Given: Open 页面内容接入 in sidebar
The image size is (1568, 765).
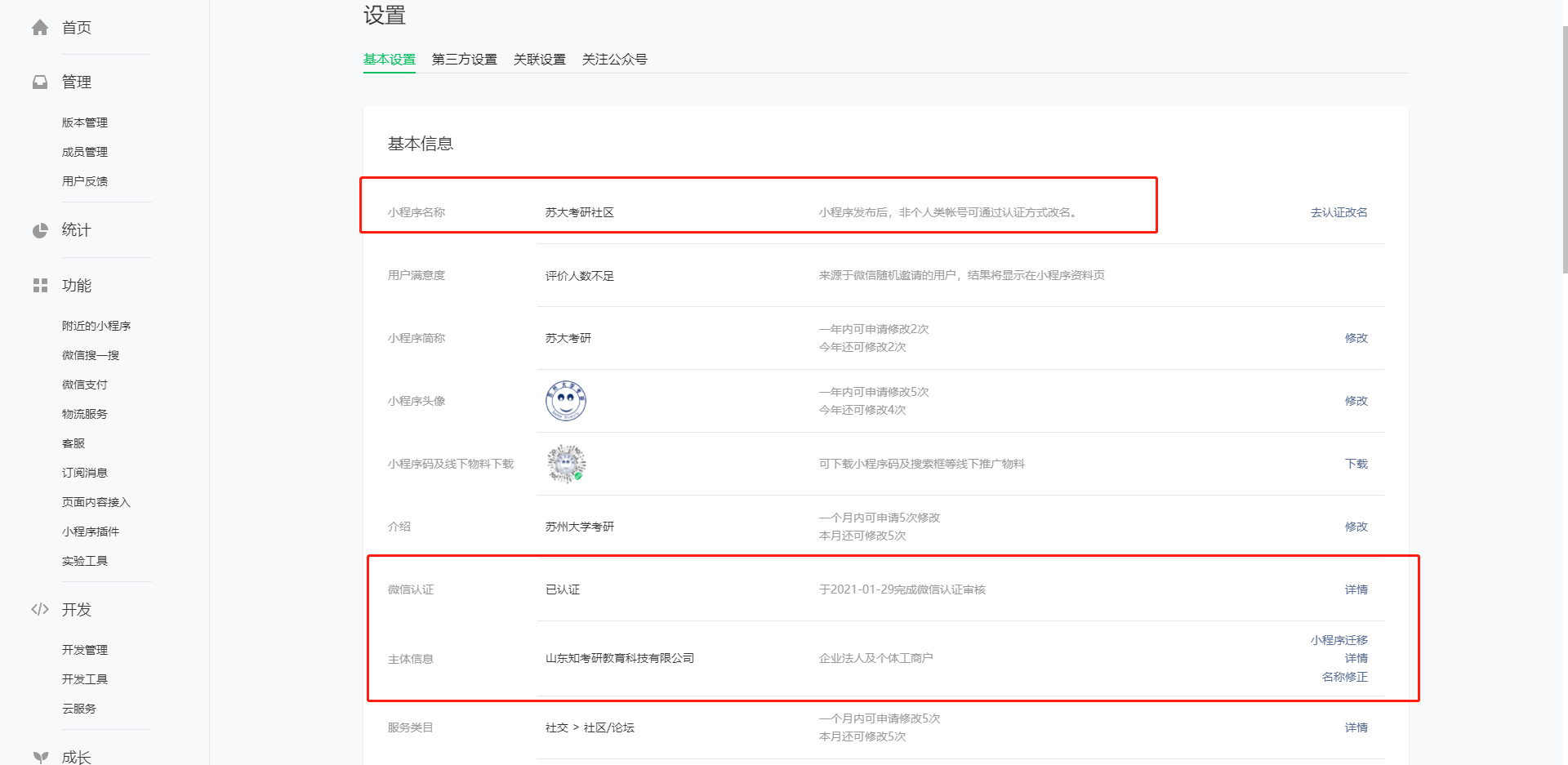Looking at the screenshot, I should click(96, 502).
